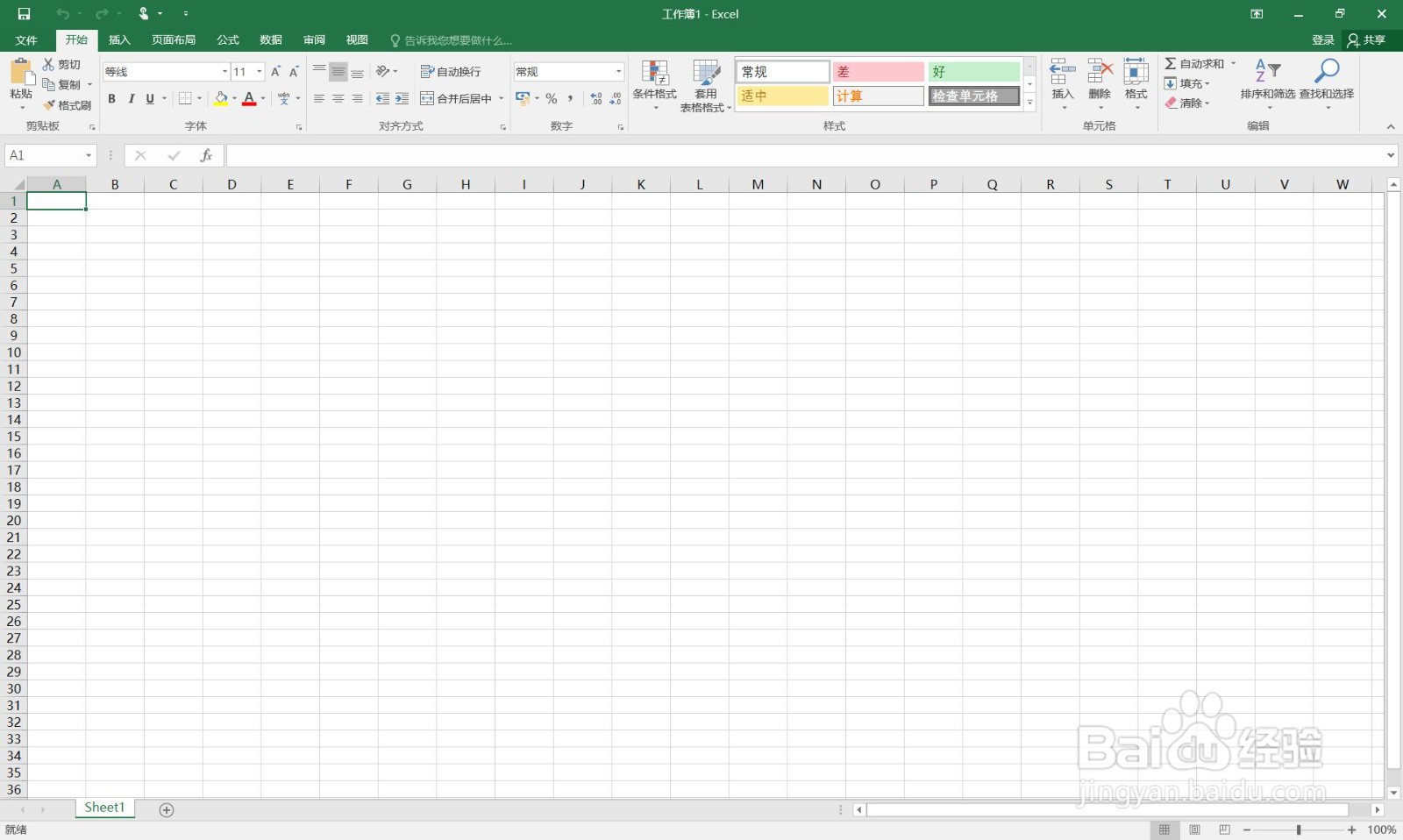The width and height of the screenshot is (1403, 840).
Task: Open AutoSum (自动求和) dropdown arrow
Action: click(x=1233, y=64)
